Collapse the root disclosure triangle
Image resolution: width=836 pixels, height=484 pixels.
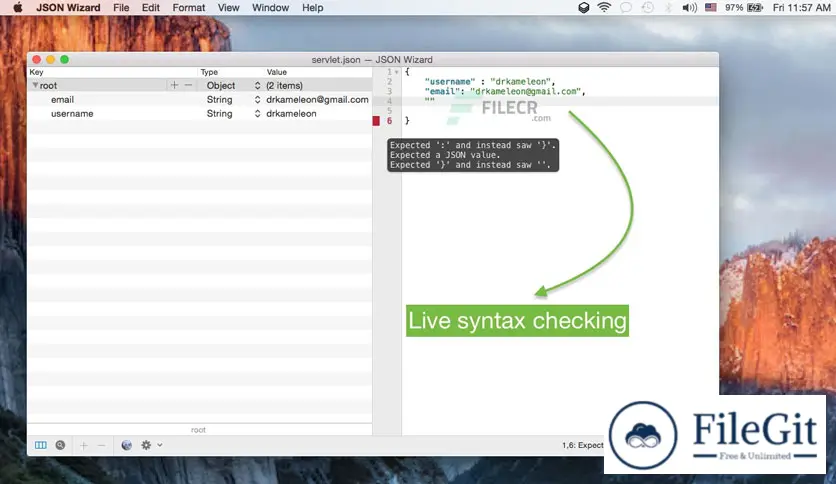click(35, 85)
